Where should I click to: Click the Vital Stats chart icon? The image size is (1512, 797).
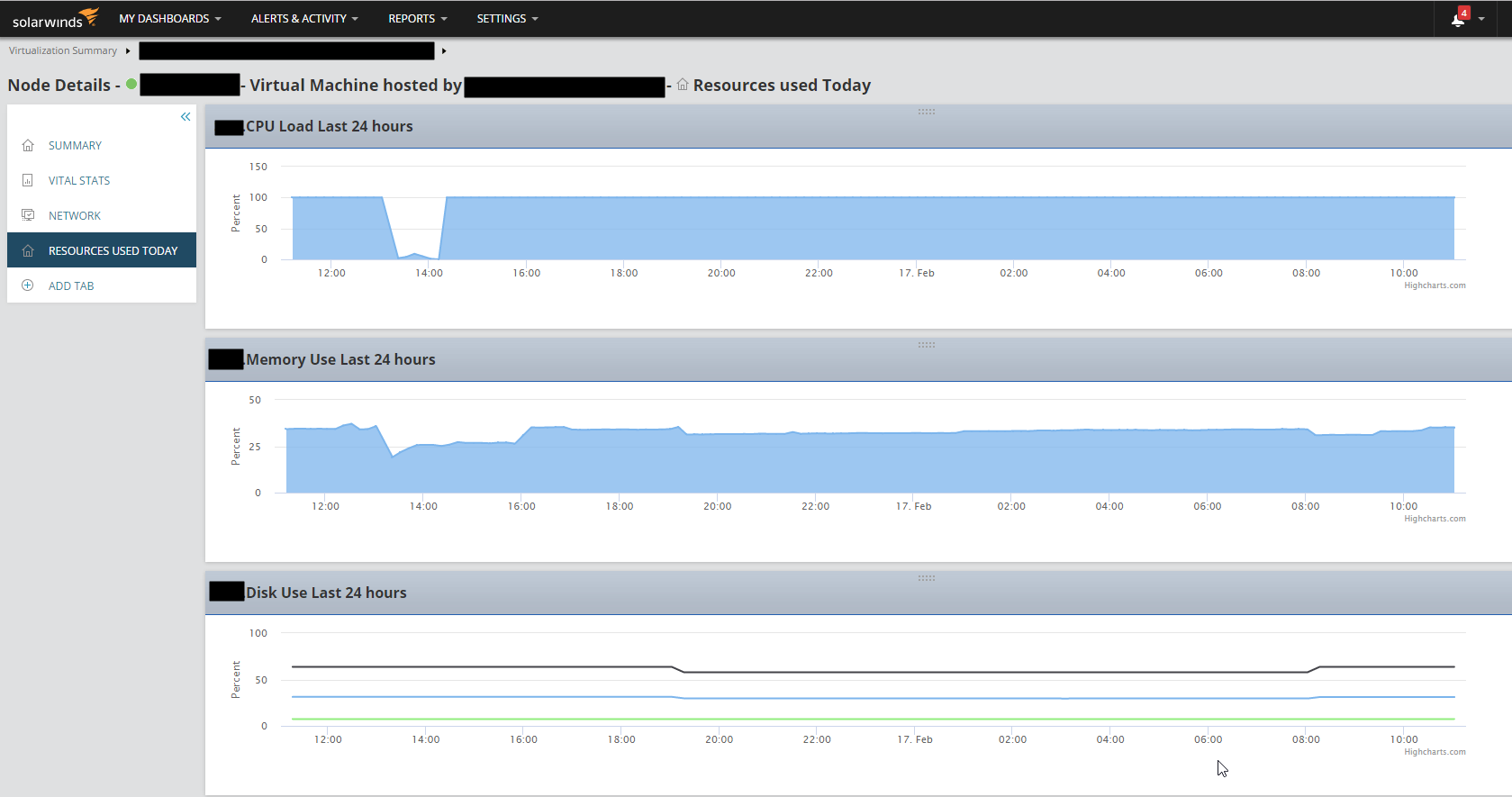[28, 180]
